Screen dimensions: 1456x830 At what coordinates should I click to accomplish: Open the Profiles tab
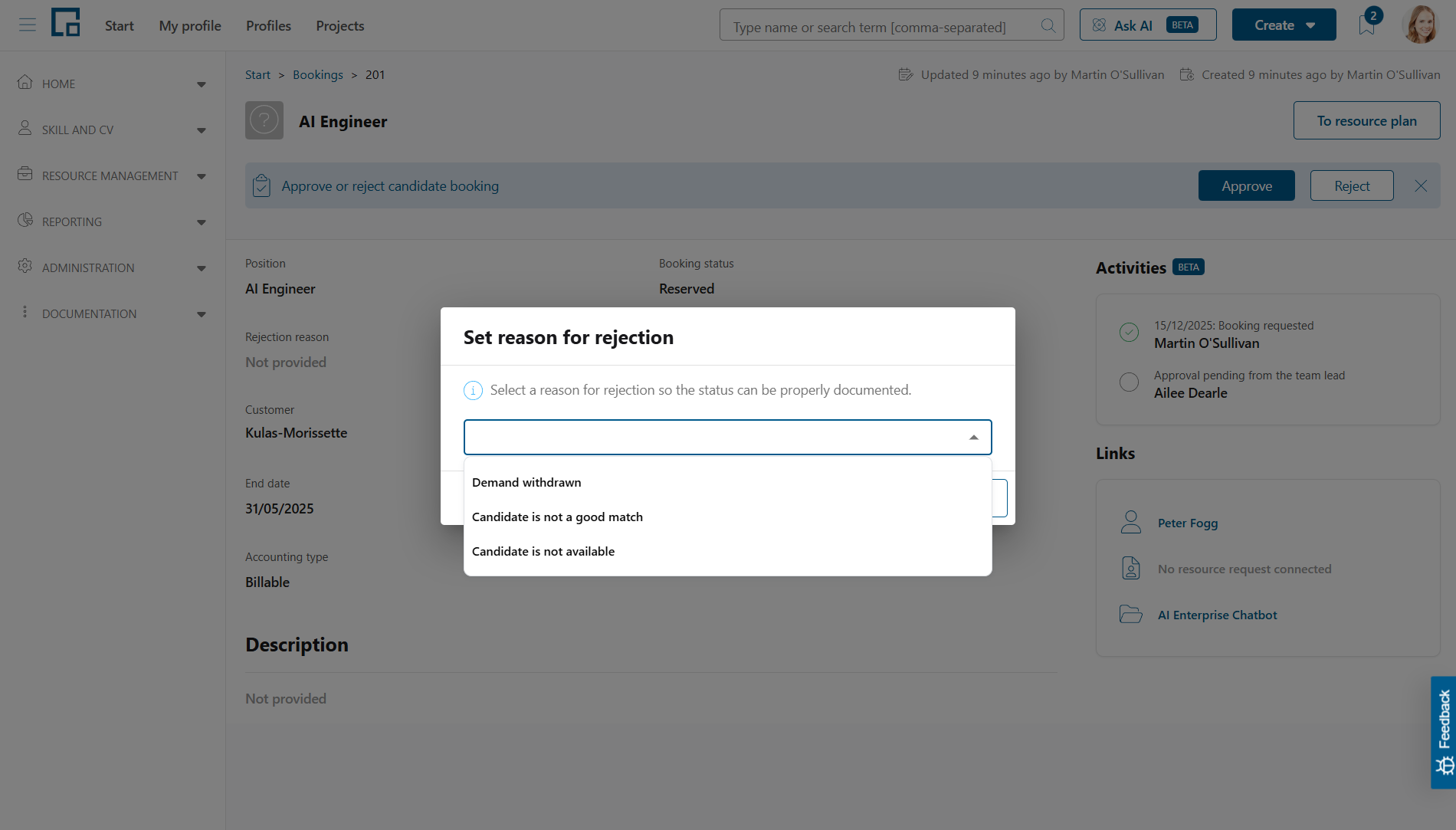point(268,25)
